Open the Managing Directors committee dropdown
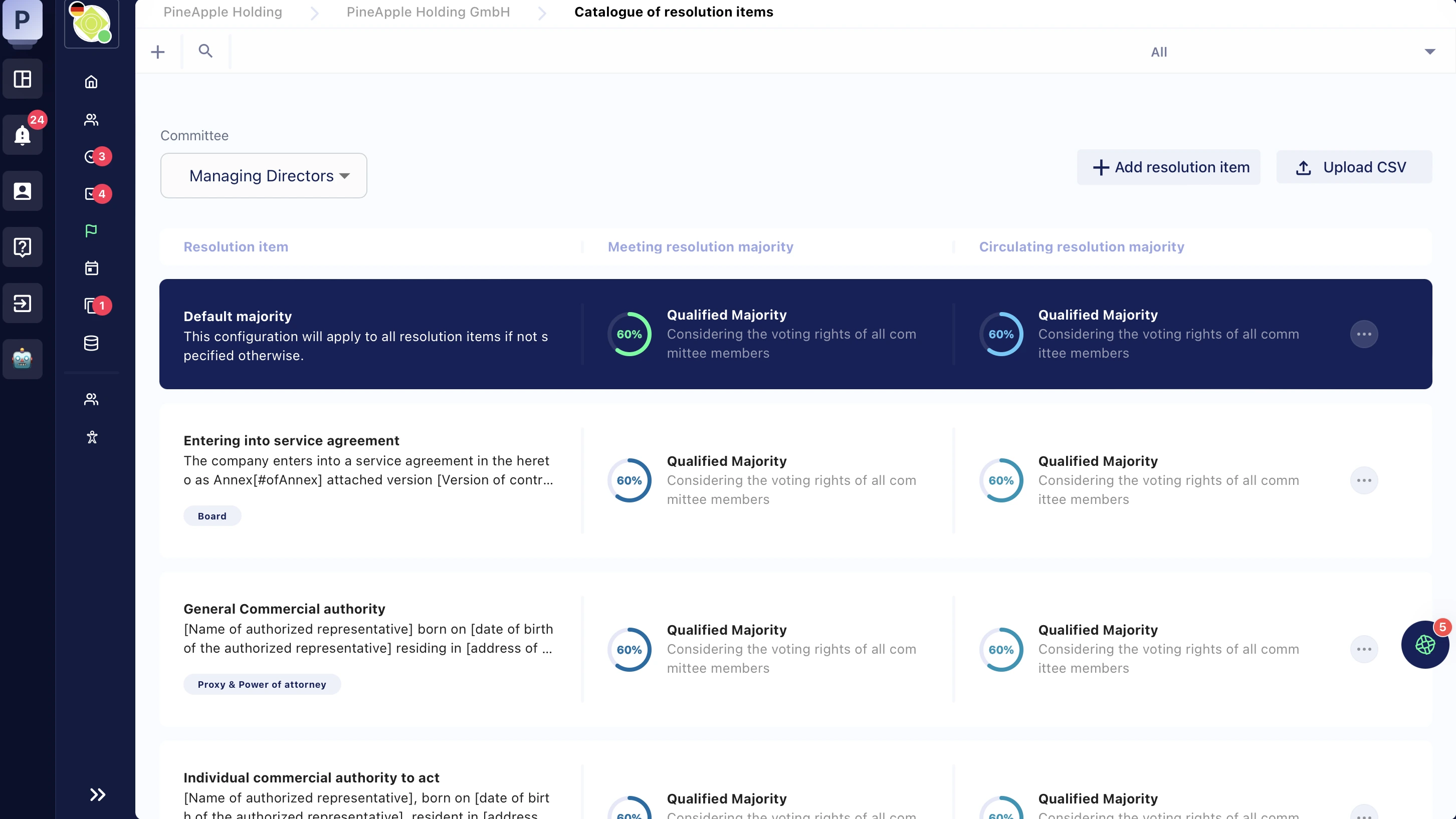The width and height of the screenshot is (1456, 819). (x=264, y=176)
